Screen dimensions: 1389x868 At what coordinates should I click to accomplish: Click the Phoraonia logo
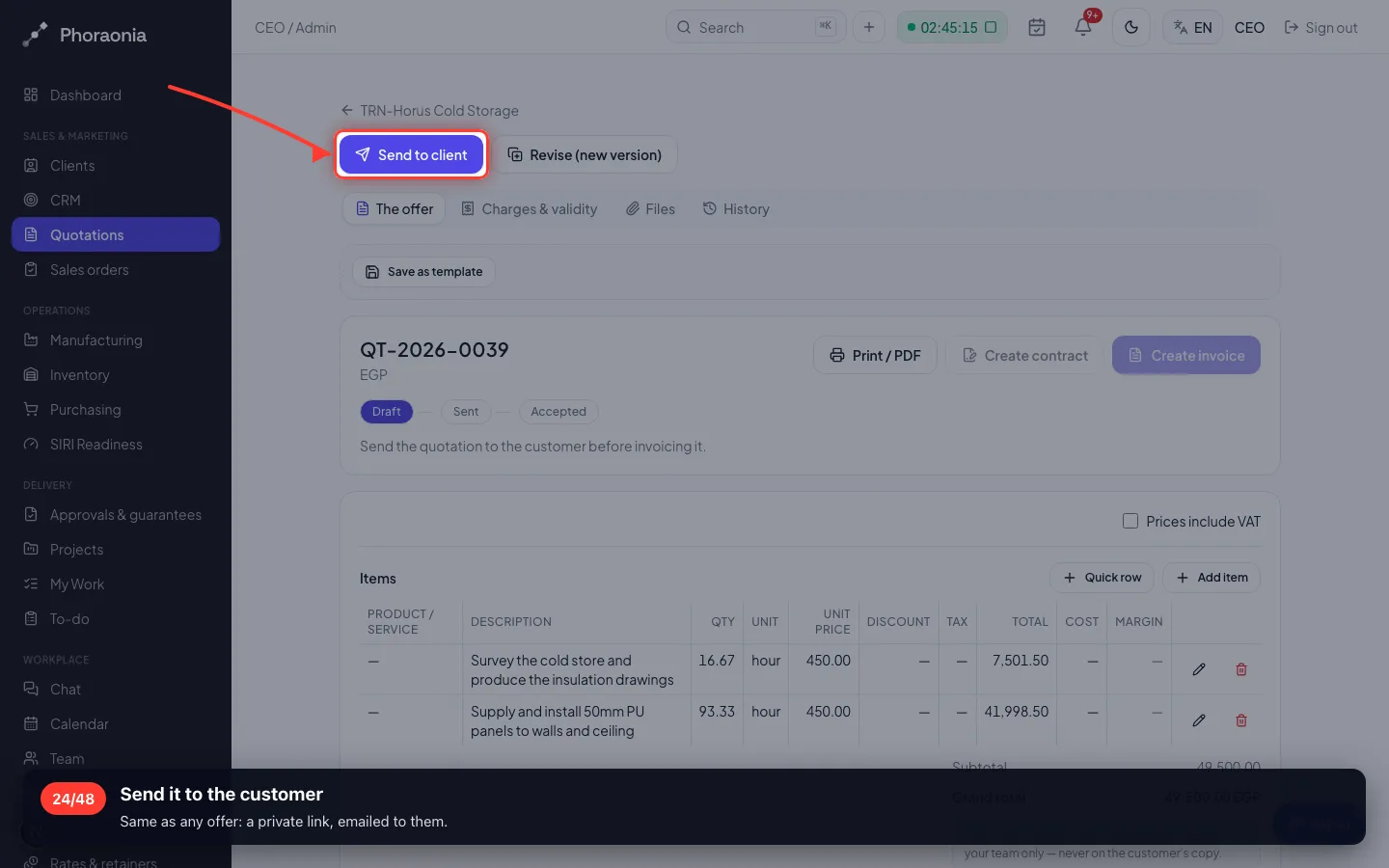pyautogui.click(x=85, y=35)
